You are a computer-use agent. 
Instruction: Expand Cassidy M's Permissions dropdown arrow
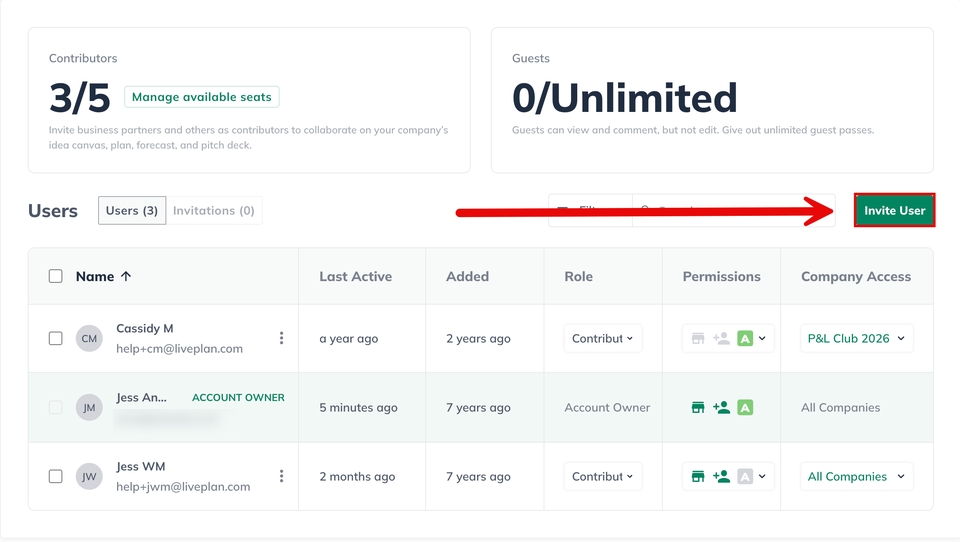pos(762,338)
